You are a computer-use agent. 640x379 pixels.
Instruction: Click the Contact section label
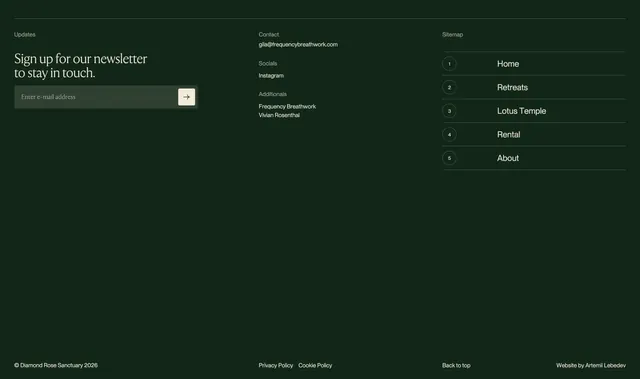pos(269,35)
